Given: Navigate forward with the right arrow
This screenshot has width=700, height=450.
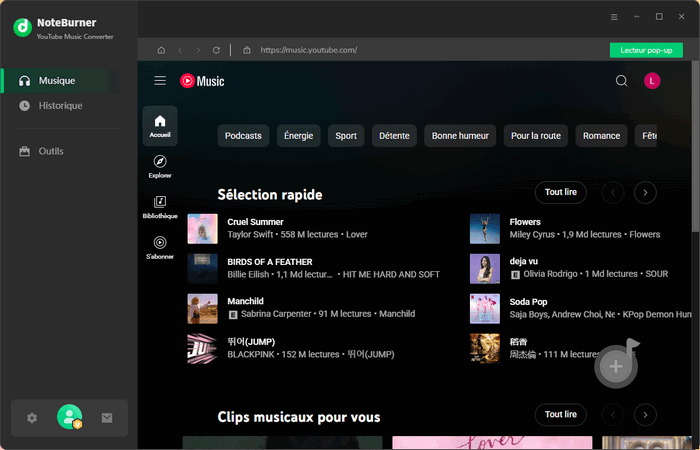Looking at the screenshot, I should click(x=198, y=50).
